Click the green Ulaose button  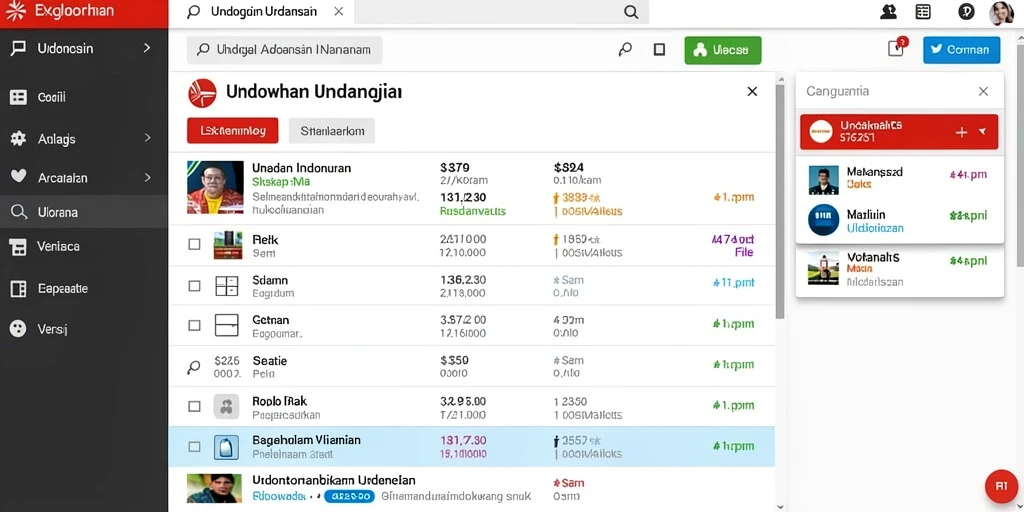(x=723, y=50)
